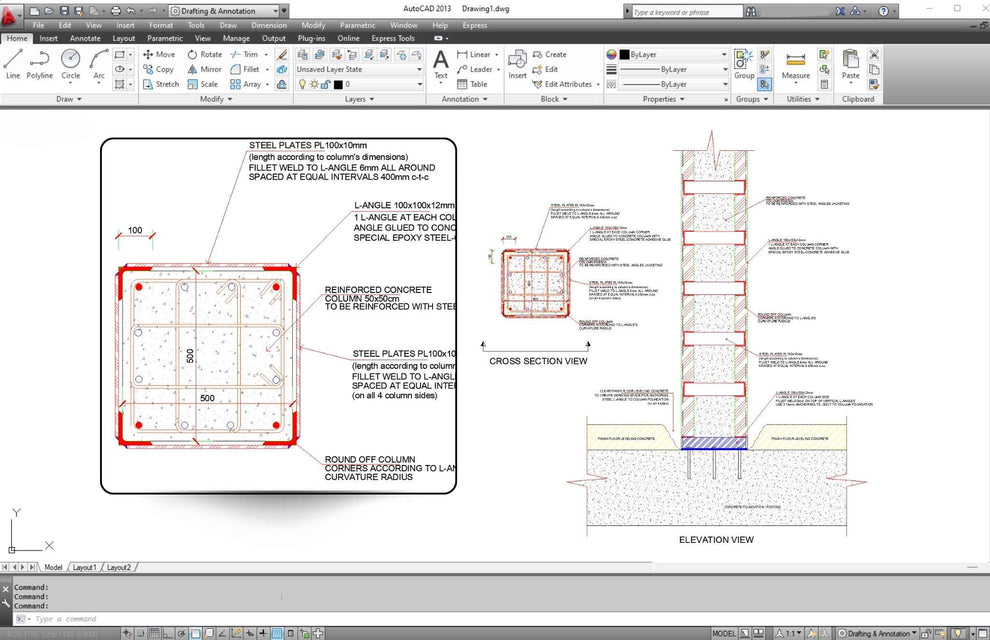Screen dimensions: 990x640
Task: Click the Create block tool
Action: coord(549,54)
